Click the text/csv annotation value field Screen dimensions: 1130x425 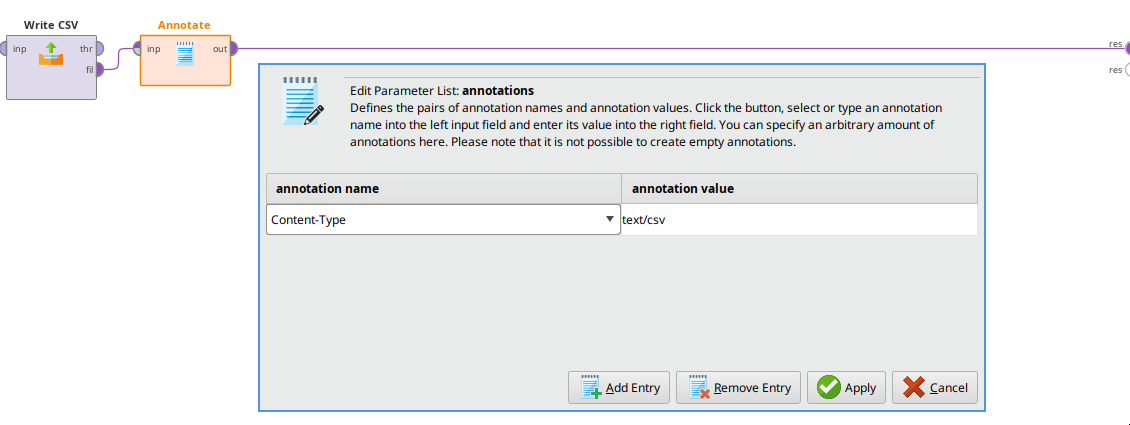coord(798,220)
